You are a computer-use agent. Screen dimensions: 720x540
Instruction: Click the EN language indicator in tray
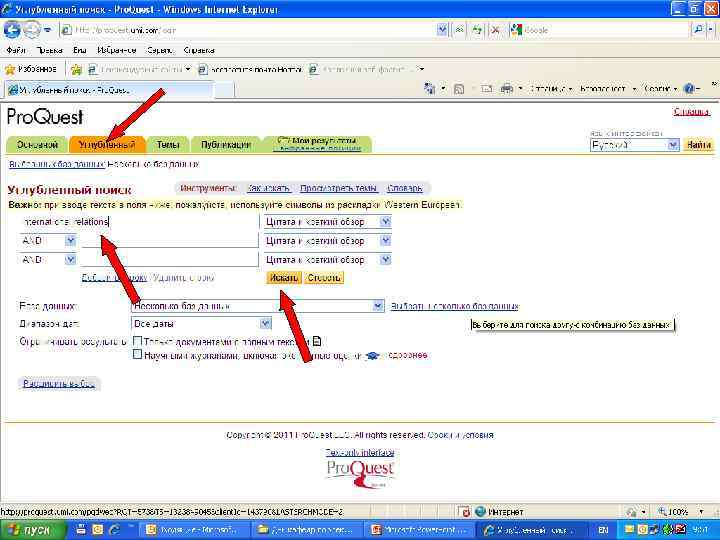(603, 530)
